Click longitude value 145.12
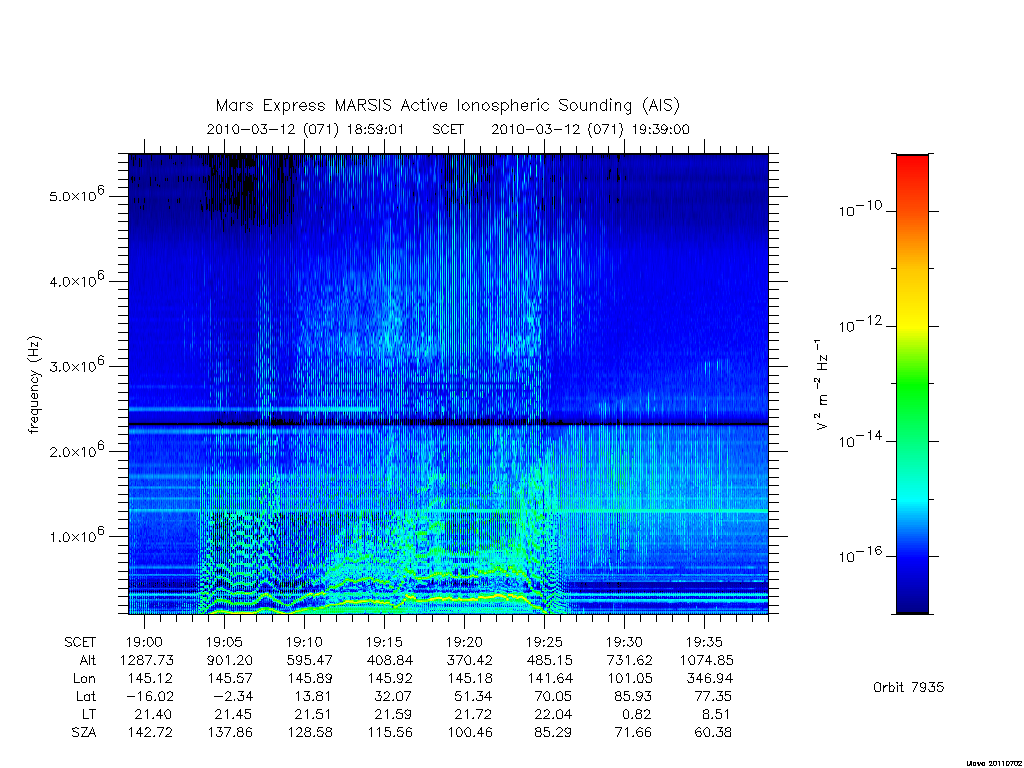Image resolution: width=1024 pixels, height=768 pixels. click(x=150, y=679)
